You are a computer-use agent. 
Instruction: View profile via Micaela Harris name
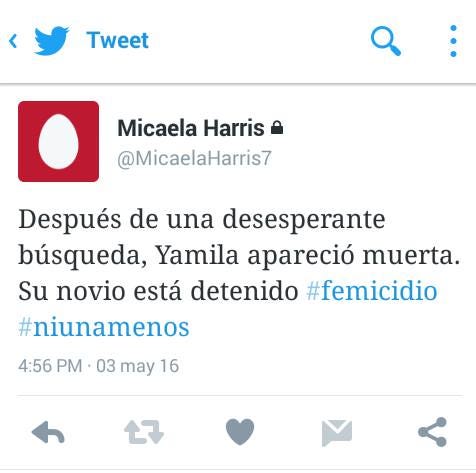[191, 128]
